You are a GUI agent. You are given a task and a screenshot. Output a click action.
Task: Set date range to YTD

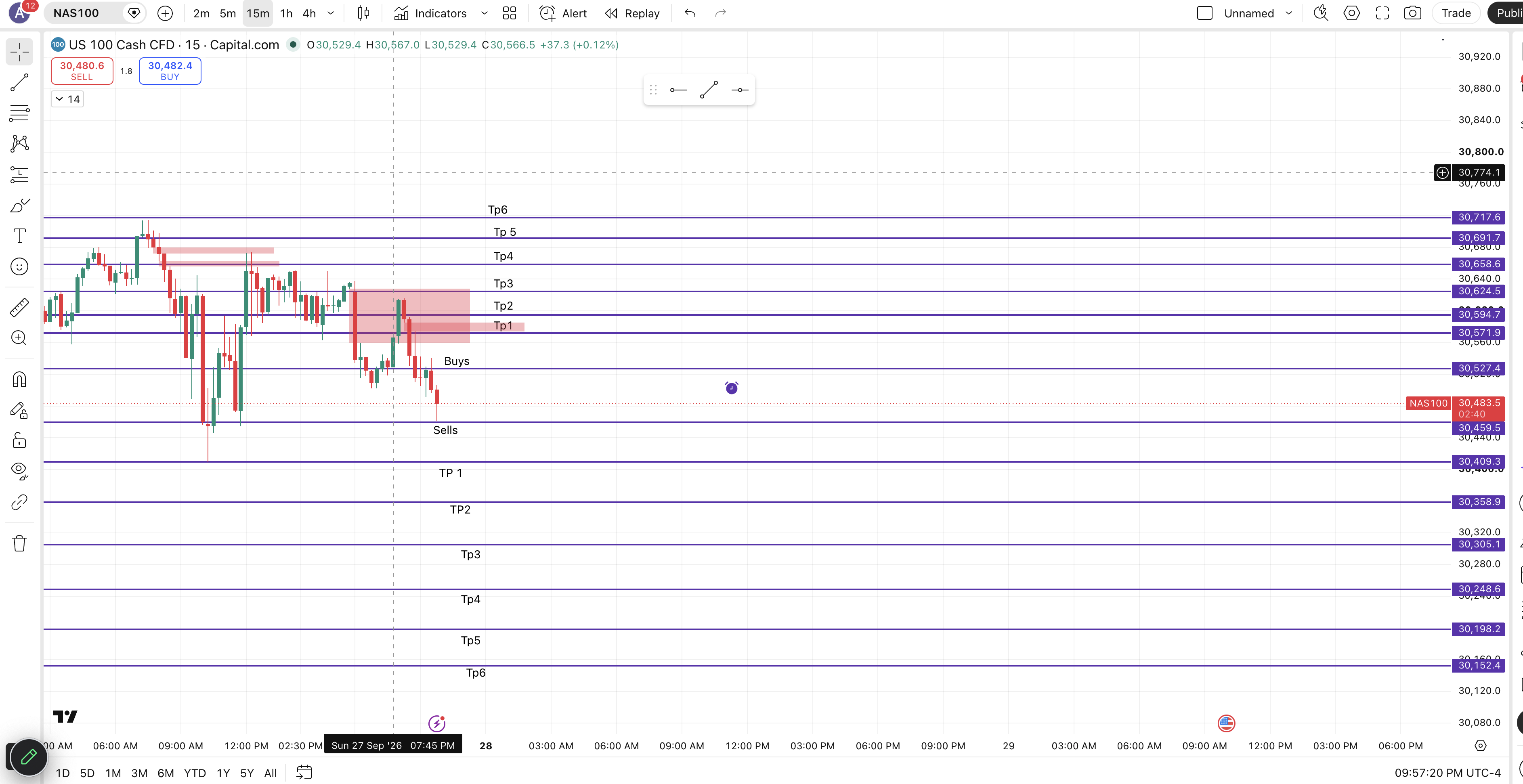[x=195, y=773]
